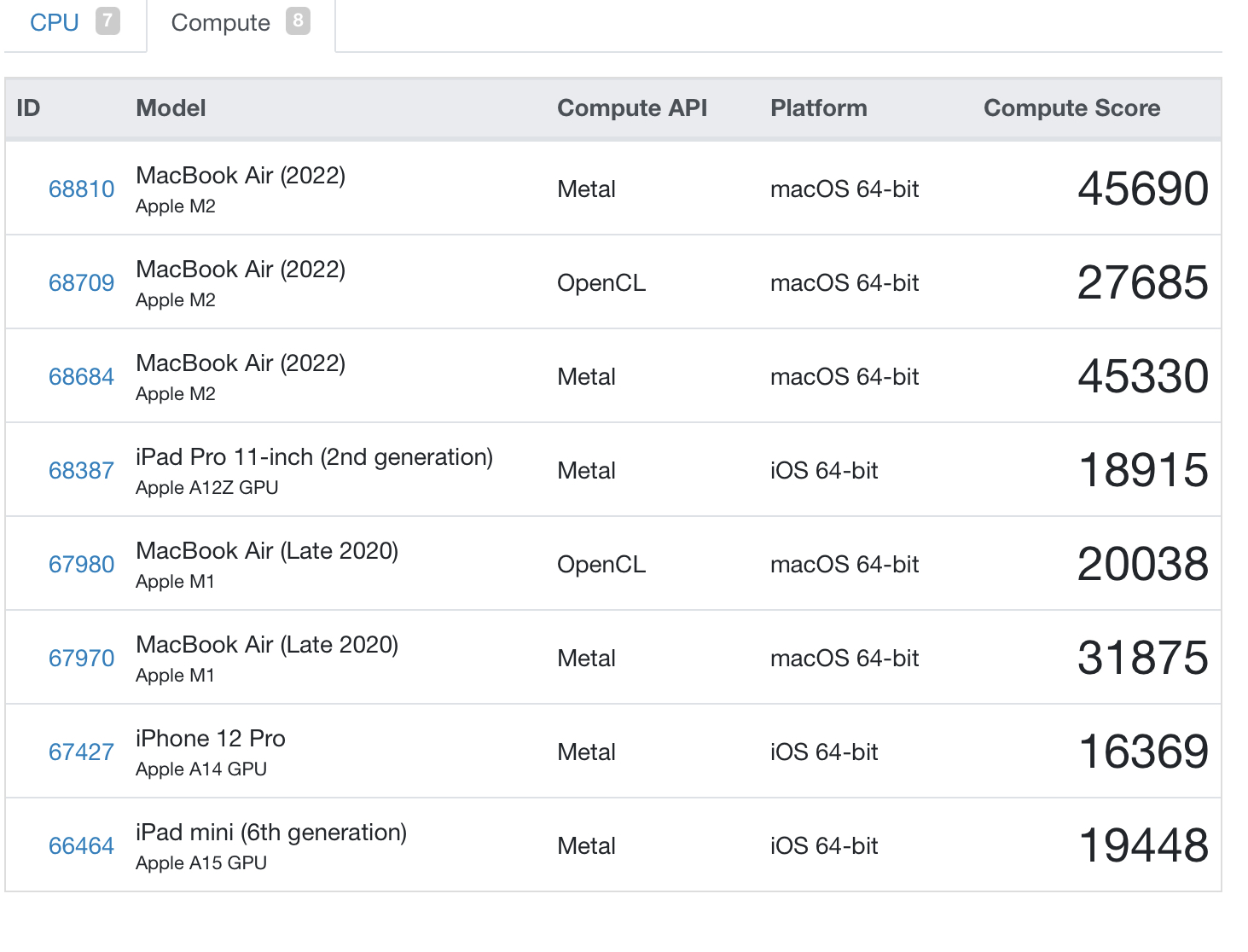Open result ID 68810

(x=81, y=189)
